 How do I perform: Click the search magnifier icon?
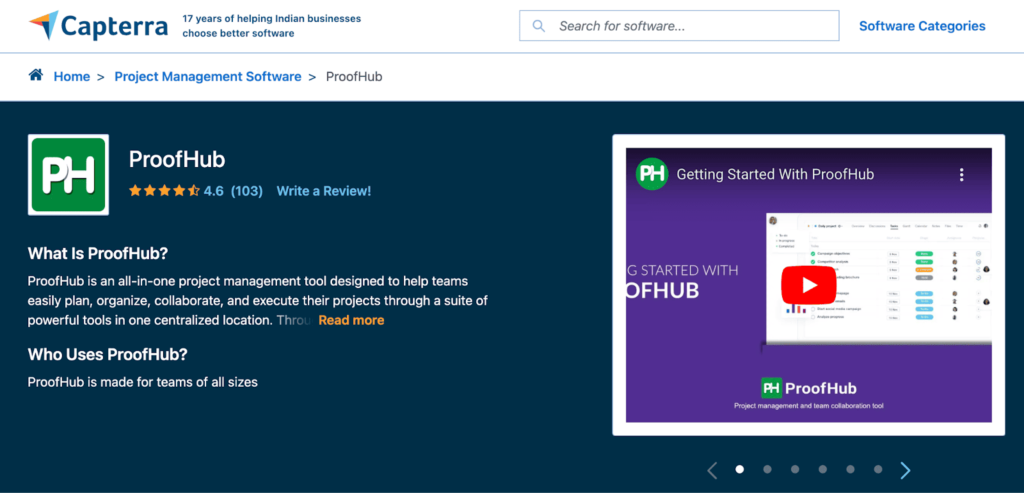point(539,26)
